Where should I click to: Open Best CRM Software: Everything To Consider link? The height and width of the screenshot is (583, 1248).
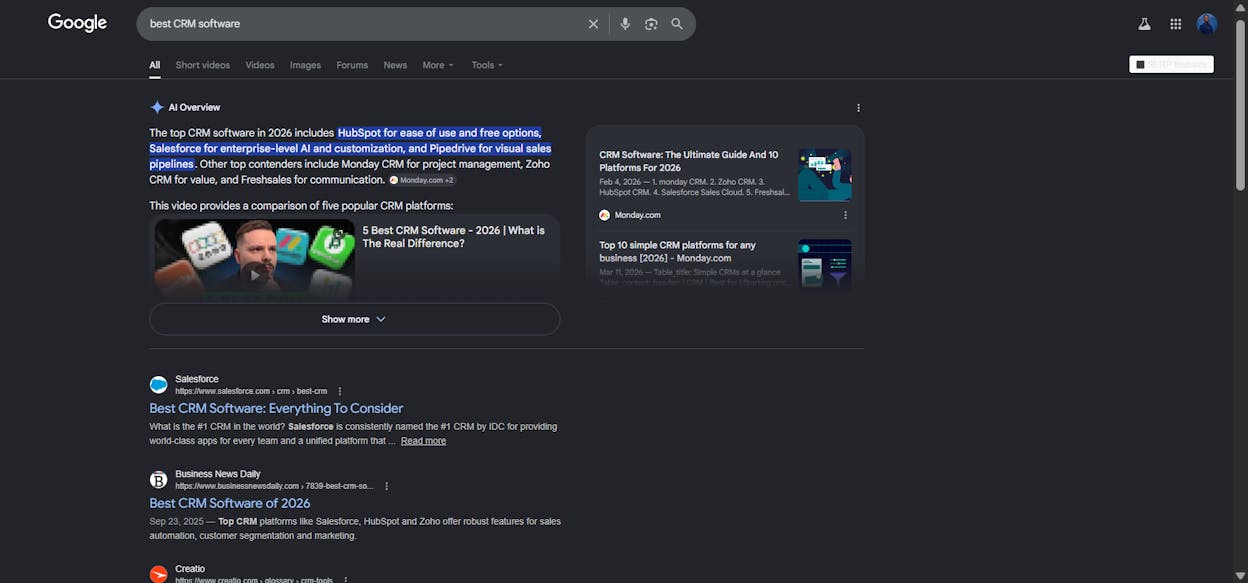point(276,408)
